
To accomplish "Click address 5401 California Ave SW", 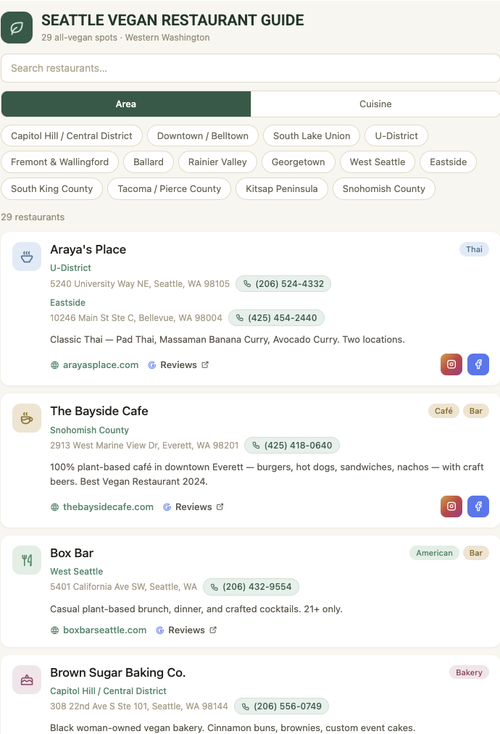I will [x=124, y=587].
